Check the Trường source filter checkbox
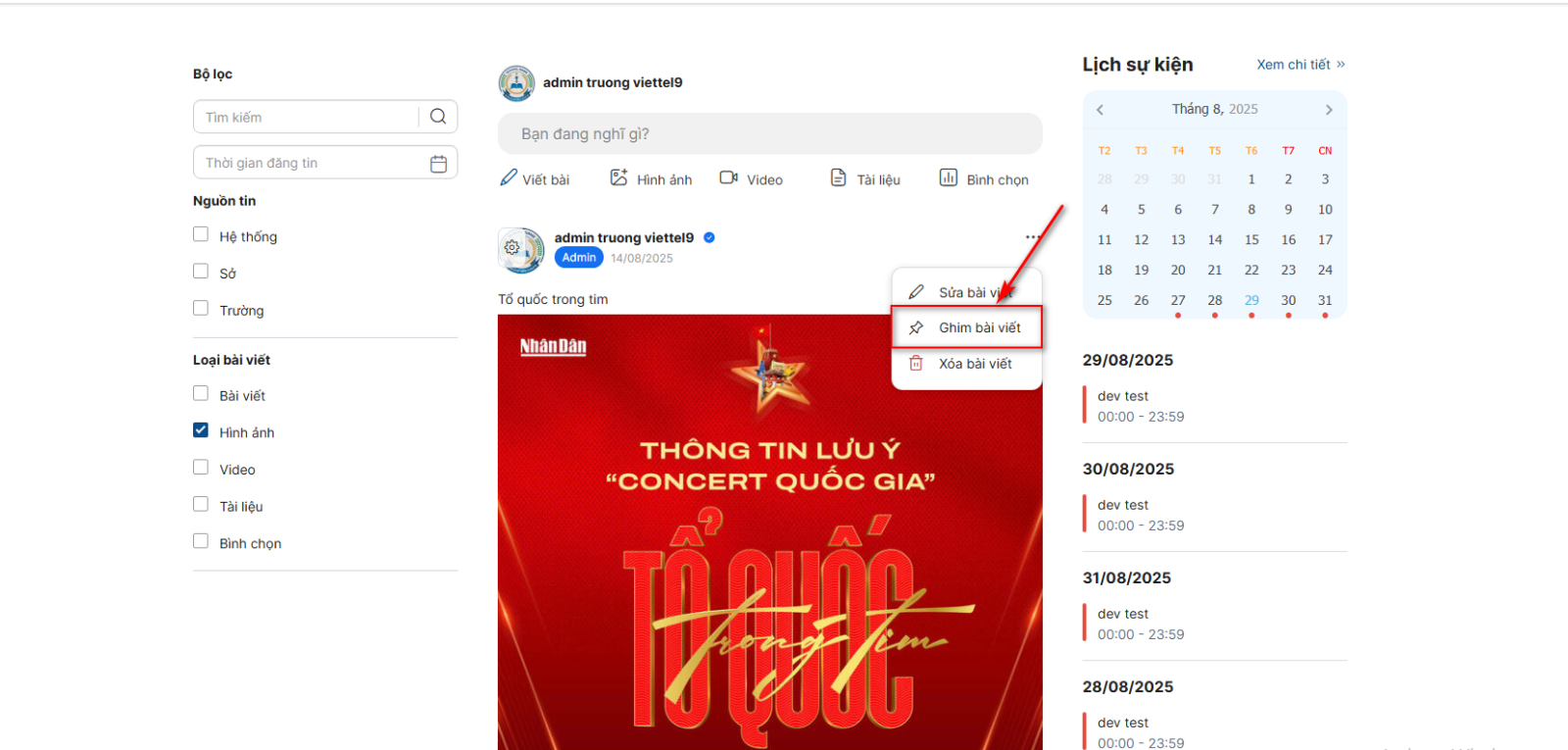This screenshot has width=1568, height=750. tap(201, 308)
